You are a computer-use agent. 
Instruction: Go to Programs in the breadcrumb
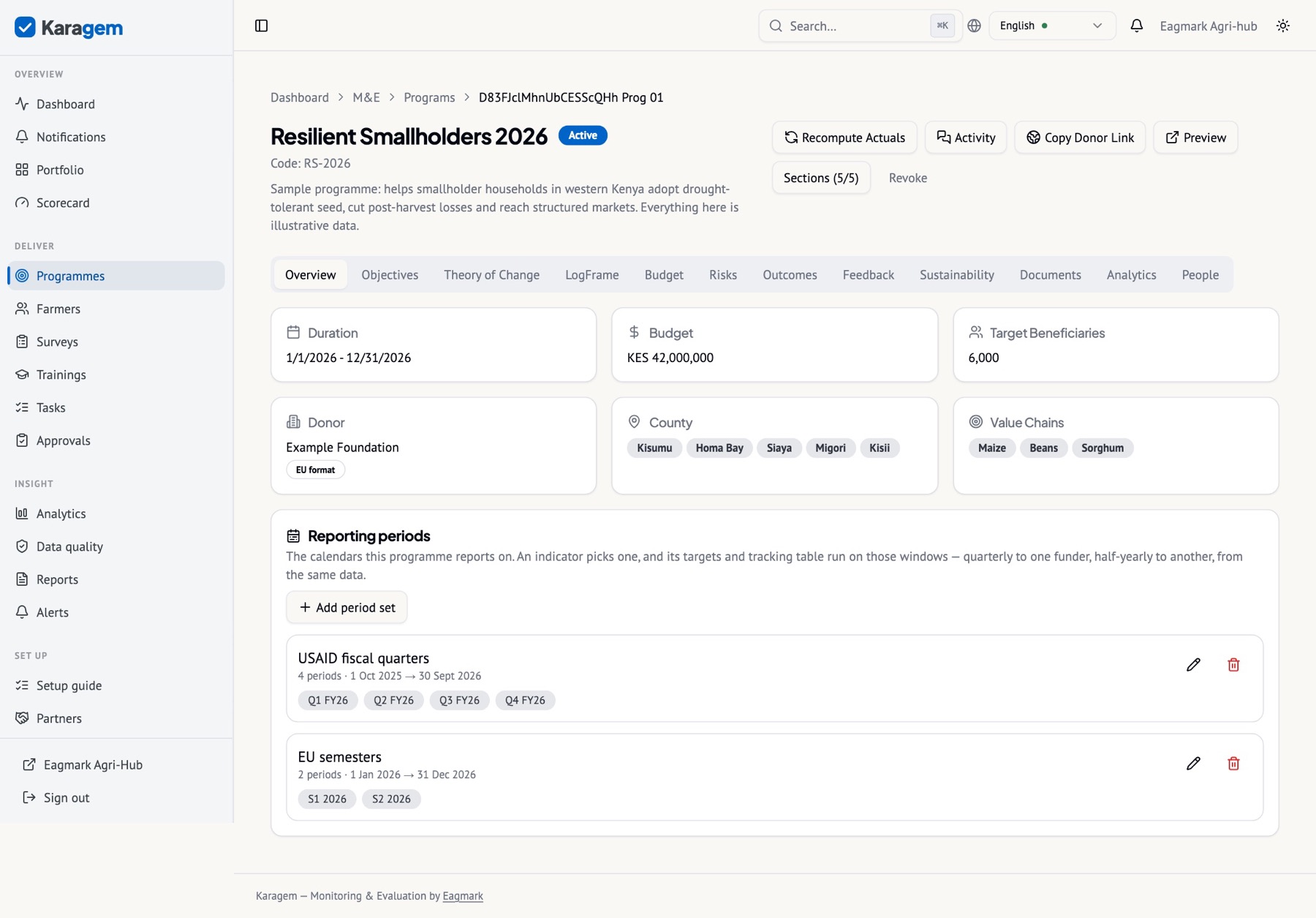pos(429,97)
